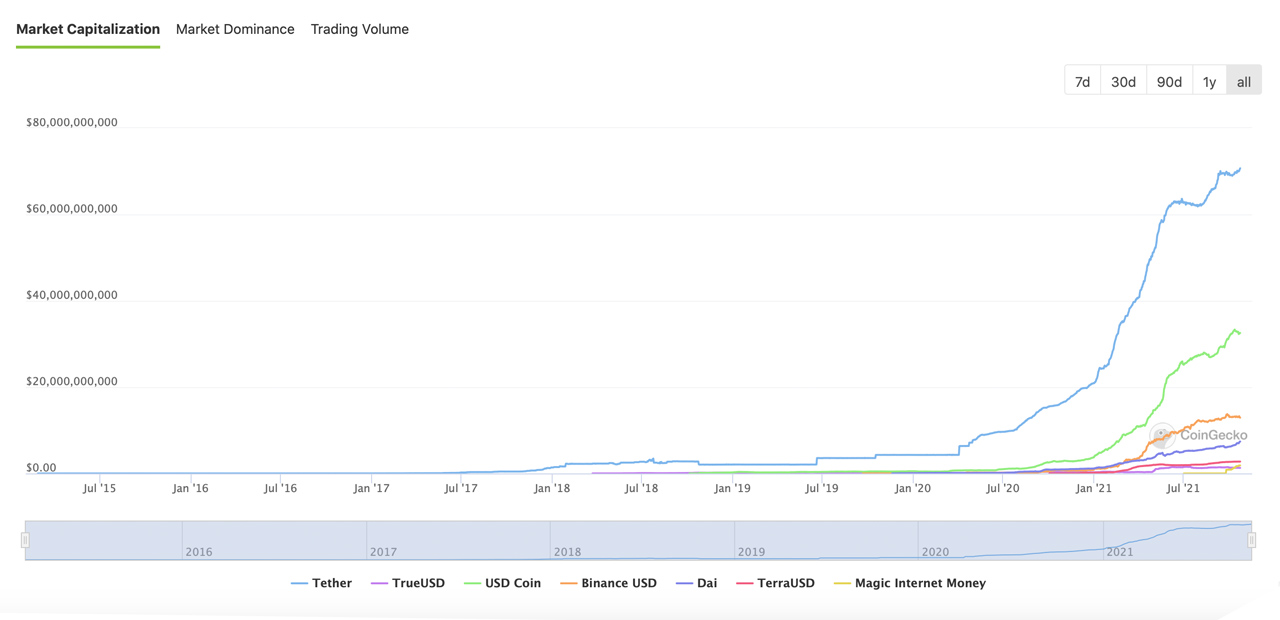Image resolution: width=1280 pixels, height=620 pixels.
Task: Open the Trading Volume tab
Action: pyautogui.click(x=359, y=29)
